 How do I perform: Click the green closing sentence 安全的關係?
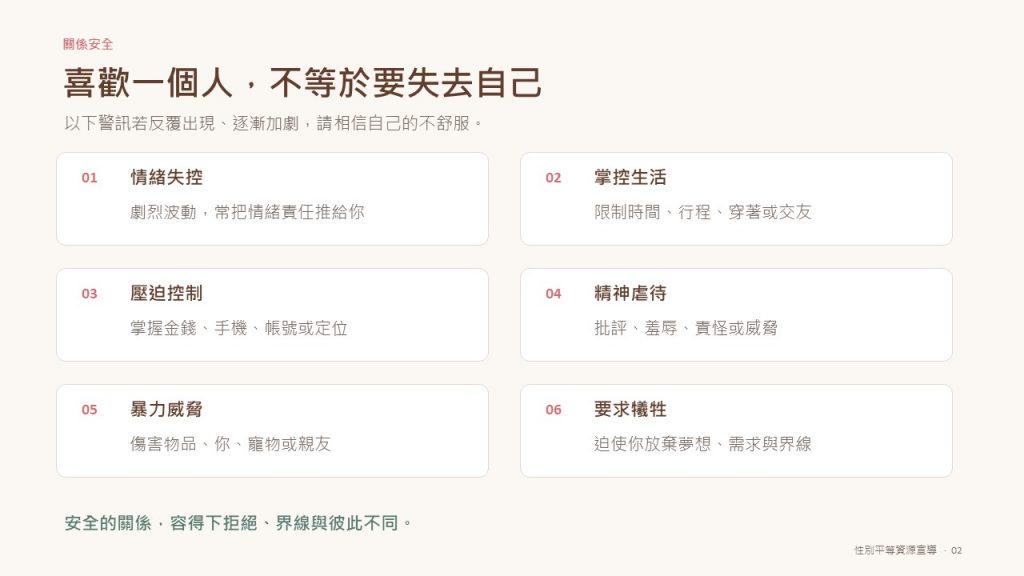tap(238, 523)
